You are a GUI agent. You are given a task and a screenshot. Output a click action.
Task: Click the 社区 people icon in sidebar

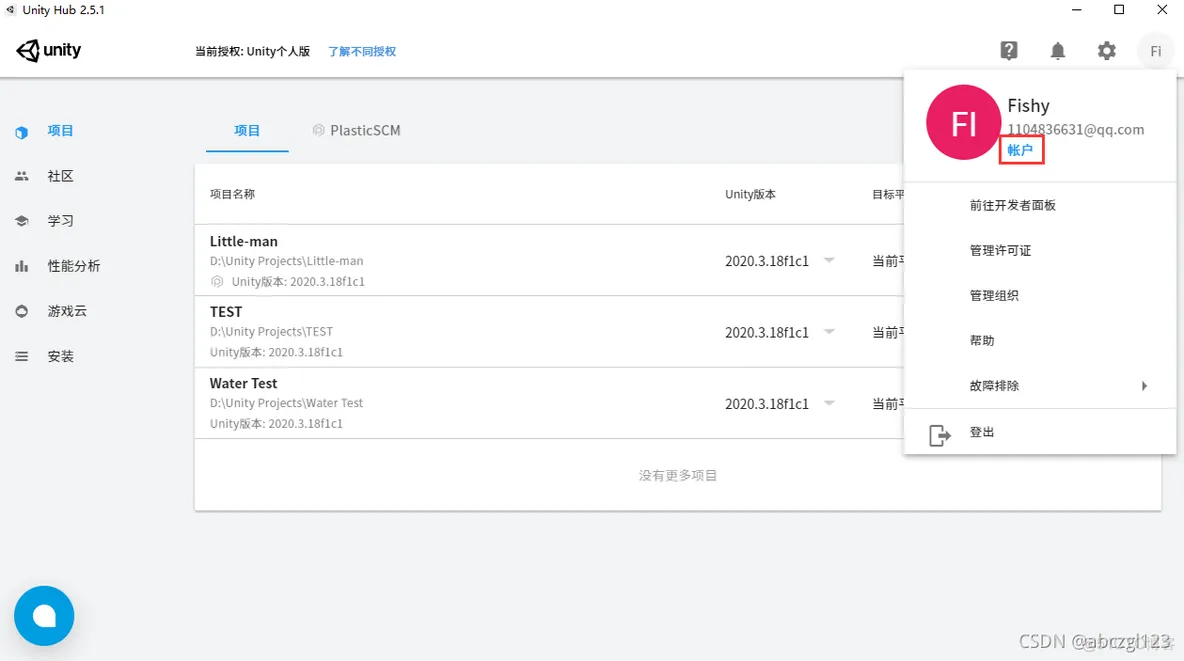[21, 176]
